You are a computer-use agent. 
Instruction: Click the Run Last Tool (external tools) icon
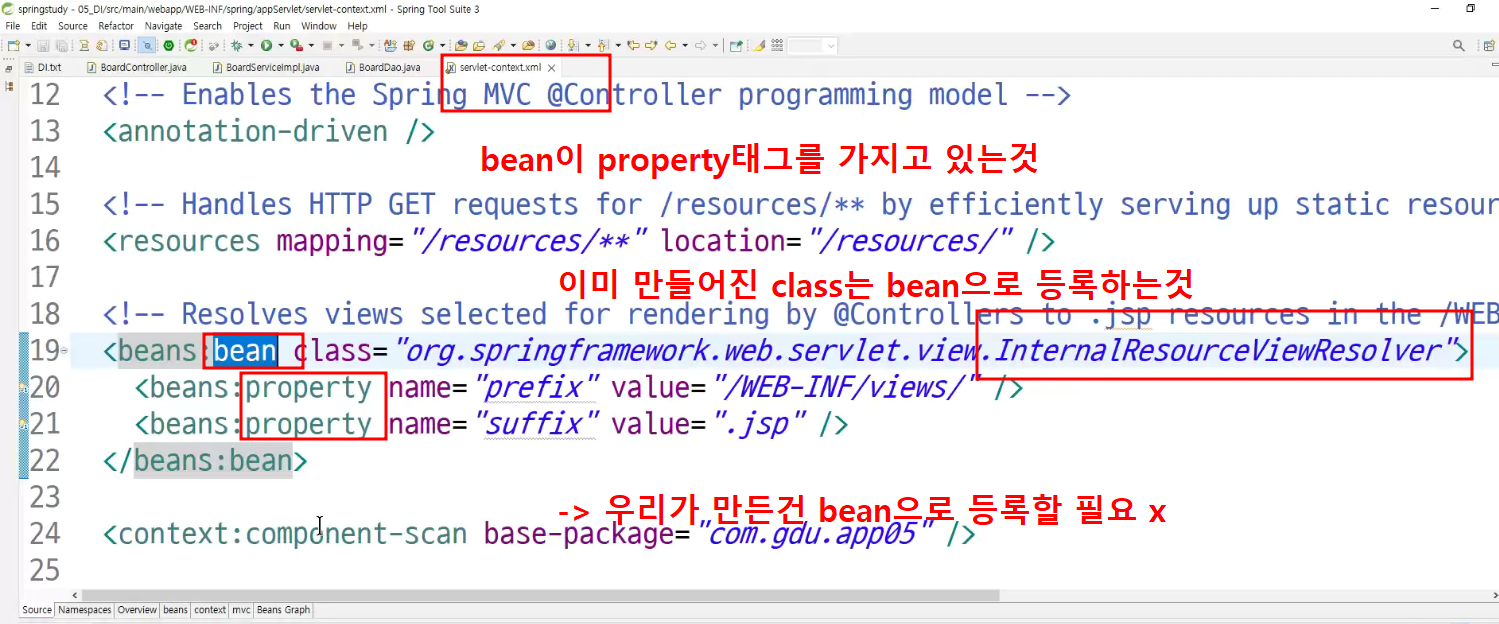point(296,45)
